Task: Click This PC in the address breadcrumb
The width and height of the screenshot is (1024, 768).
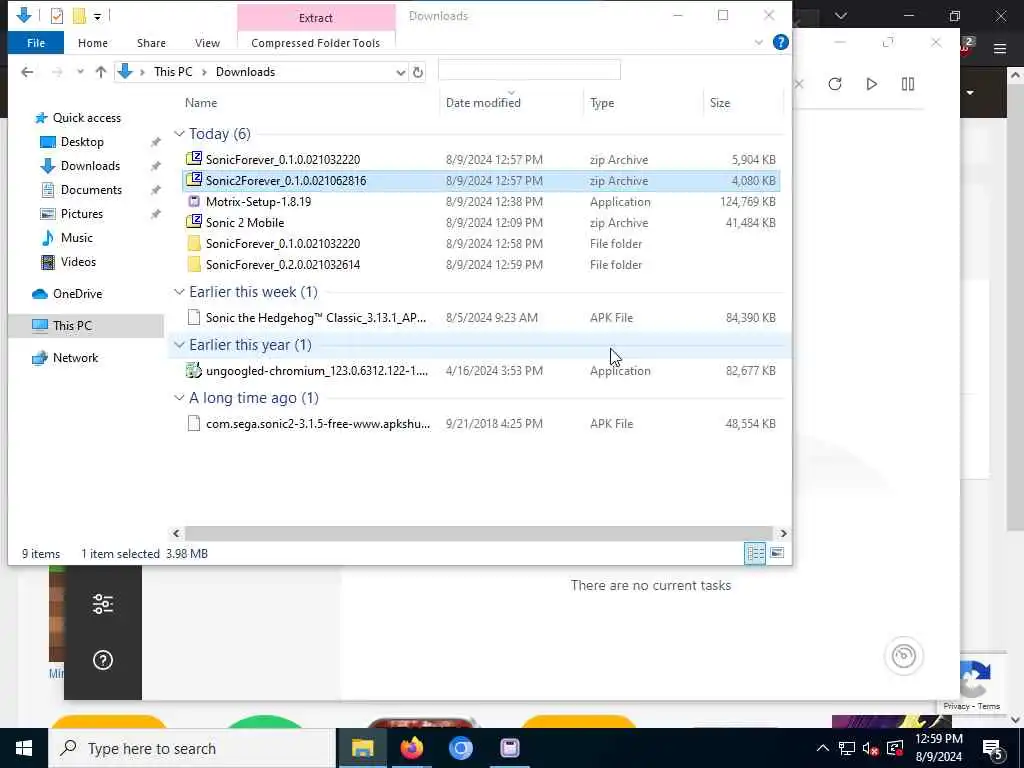Action: pyautogui.click(x=173, y=72)
